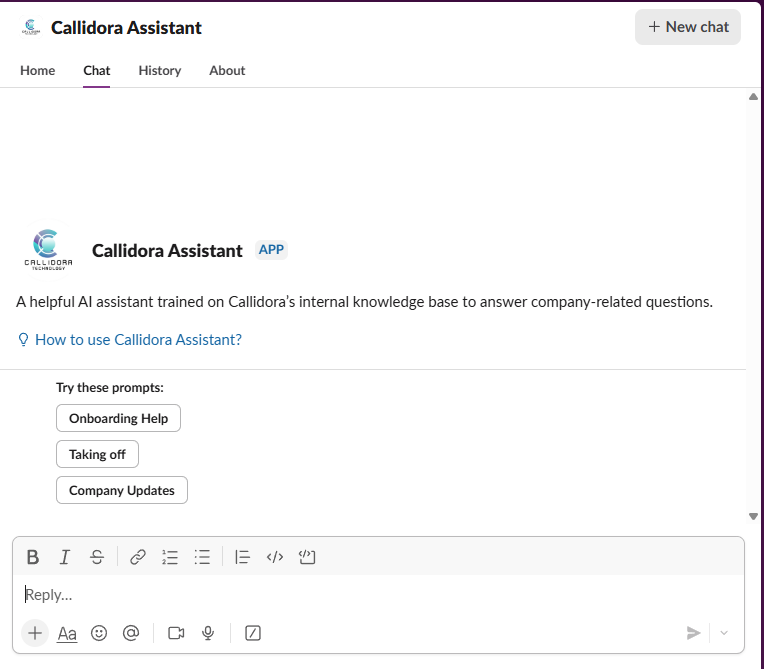This screenshot has width=764, height=669.
Task: Apply blockquote formatting
Action: 242,557
